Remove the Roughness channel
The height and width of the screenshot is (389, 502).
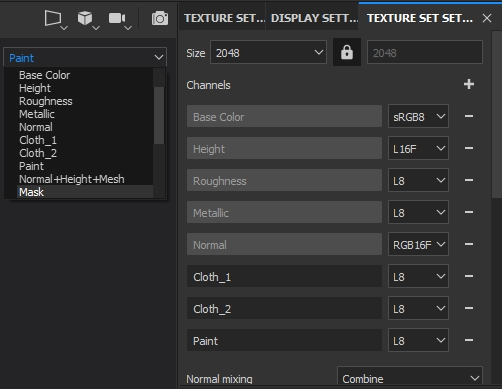point(469,180)
